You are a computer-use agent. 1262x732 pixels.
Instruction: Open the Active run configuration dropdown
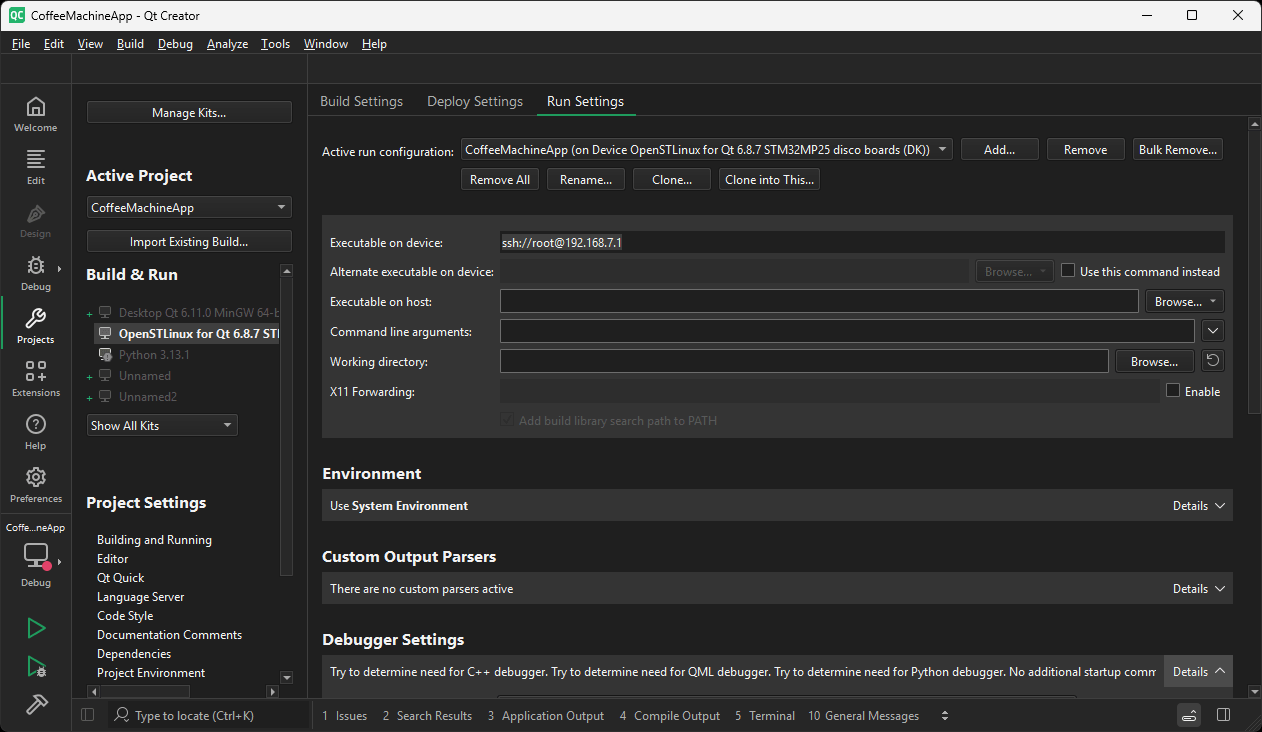tap(941, 148)
